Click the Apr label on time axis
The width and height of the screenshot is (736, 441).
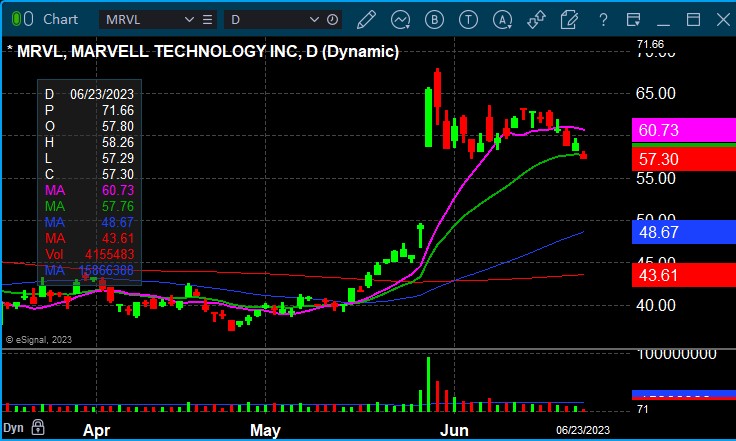tap(96, 430)
